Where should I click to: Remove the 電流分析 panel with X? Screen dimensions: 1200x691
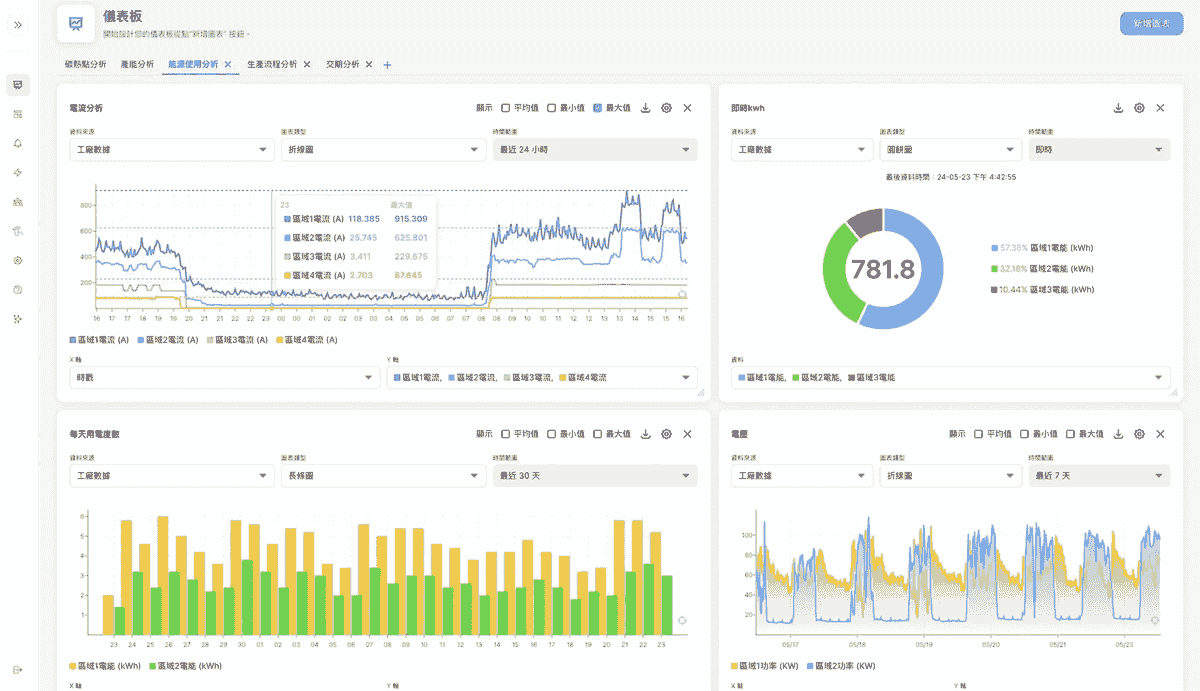click(687, 107)
